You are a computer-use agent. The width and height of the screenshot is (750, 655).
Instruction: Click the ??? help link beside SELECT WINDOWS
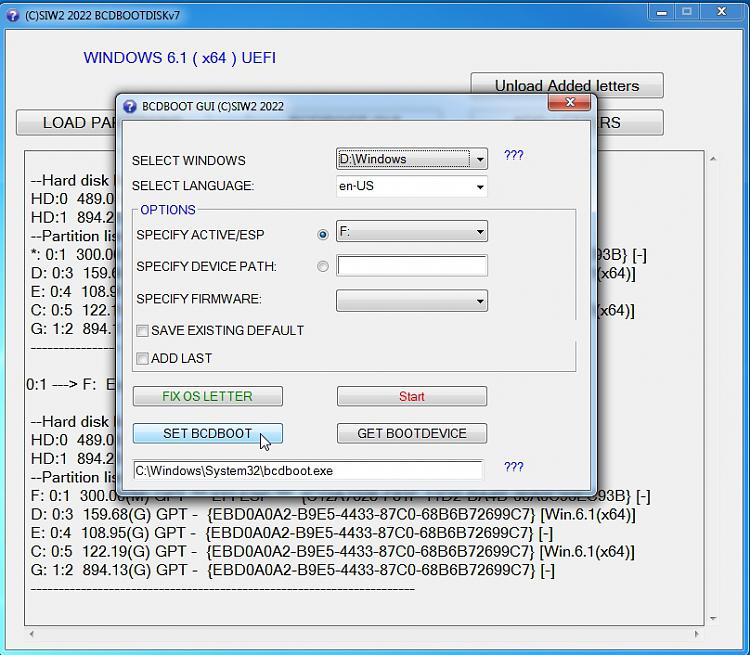coord(514,155)
